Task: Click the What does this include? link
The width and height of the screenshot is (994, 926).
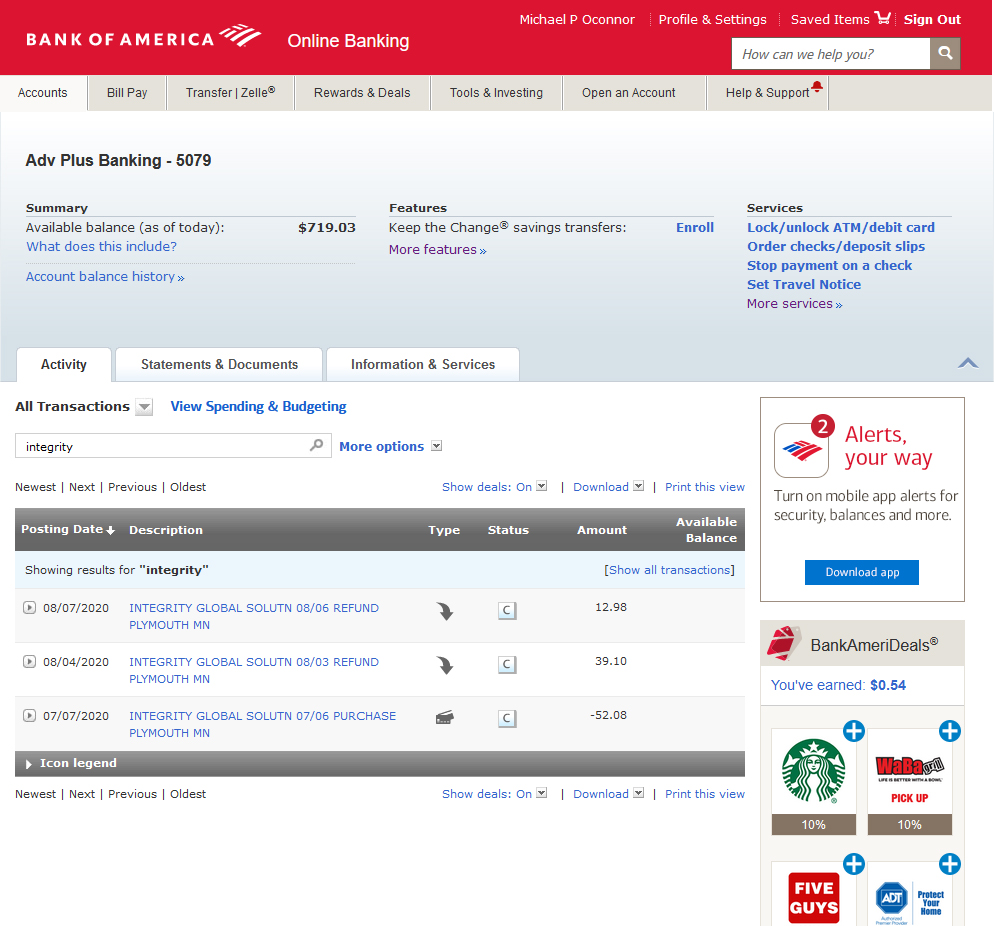Action: point(101,247)
